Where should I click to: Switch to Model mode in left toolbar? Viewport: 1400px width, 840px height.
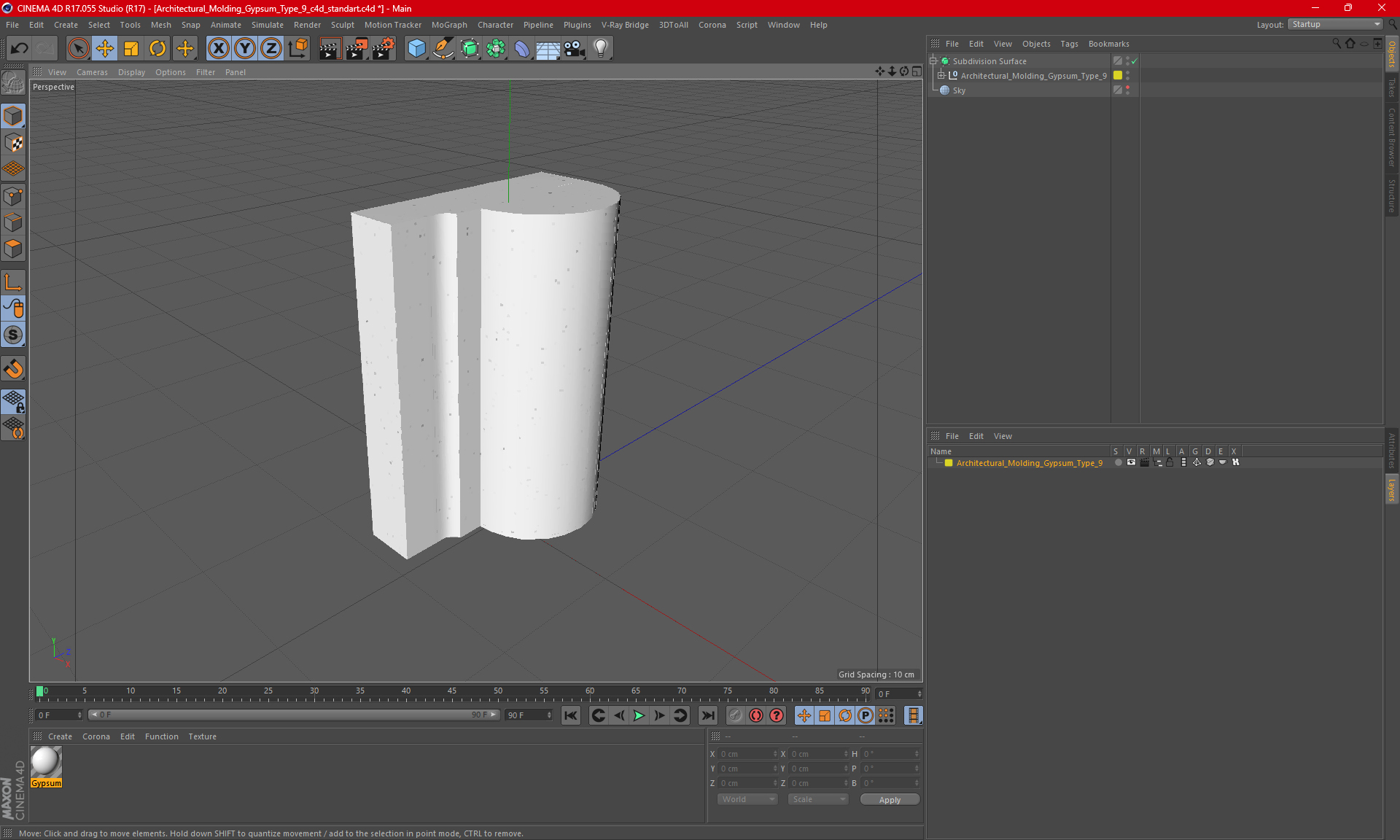13,117
